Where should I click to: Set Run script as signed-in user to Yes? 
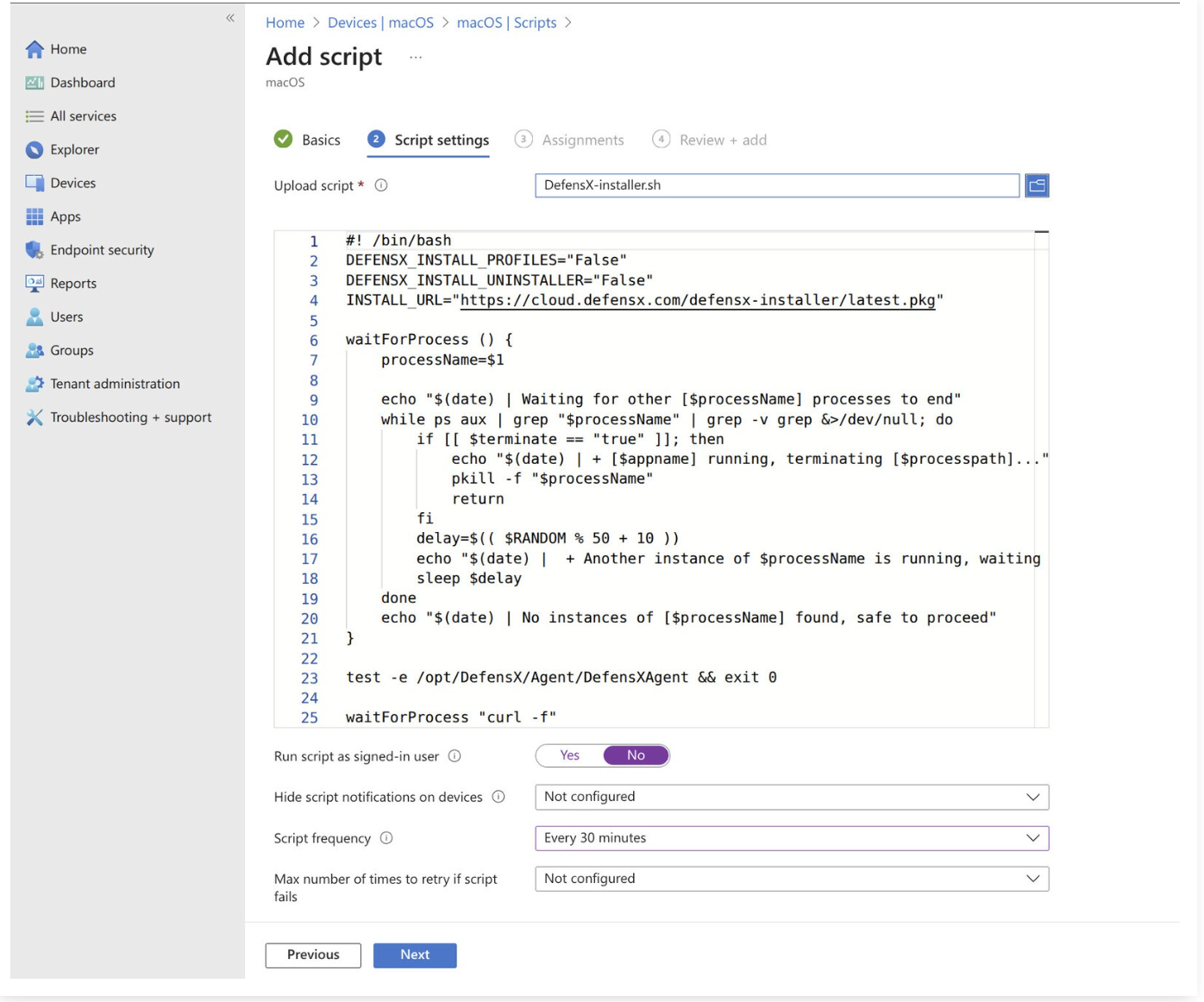pos(569,755)
